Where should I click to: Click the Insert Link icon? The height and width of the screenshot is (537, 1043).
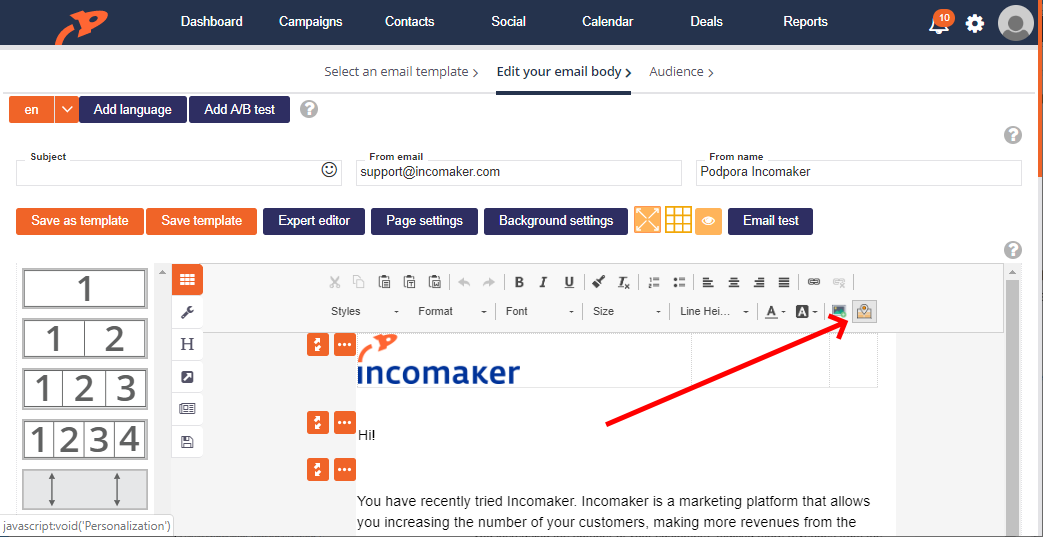click(x=814, y=282)
